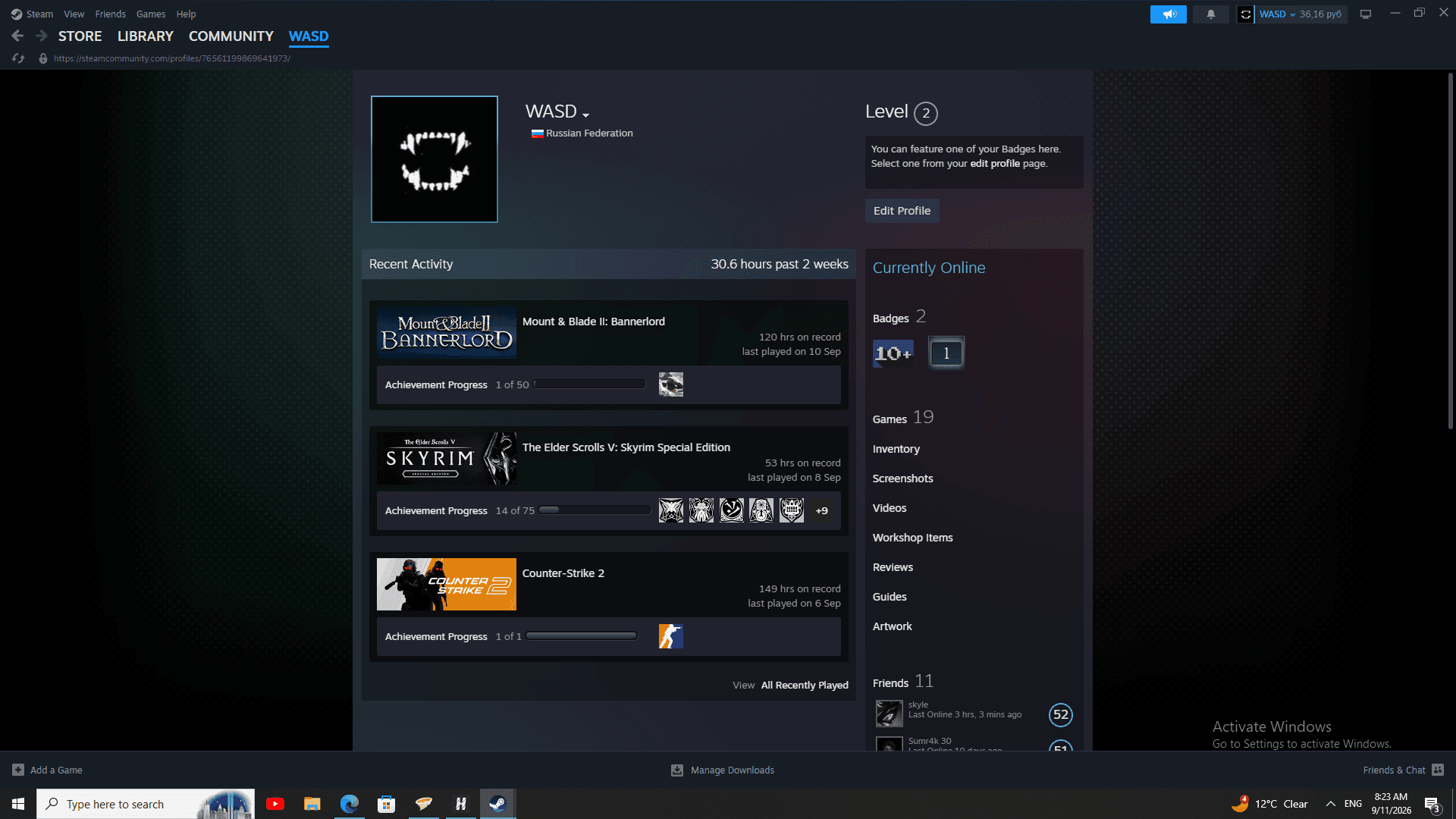Open the Inventory link
Screen dimensions: 1456x819
[x=896, y=449]
